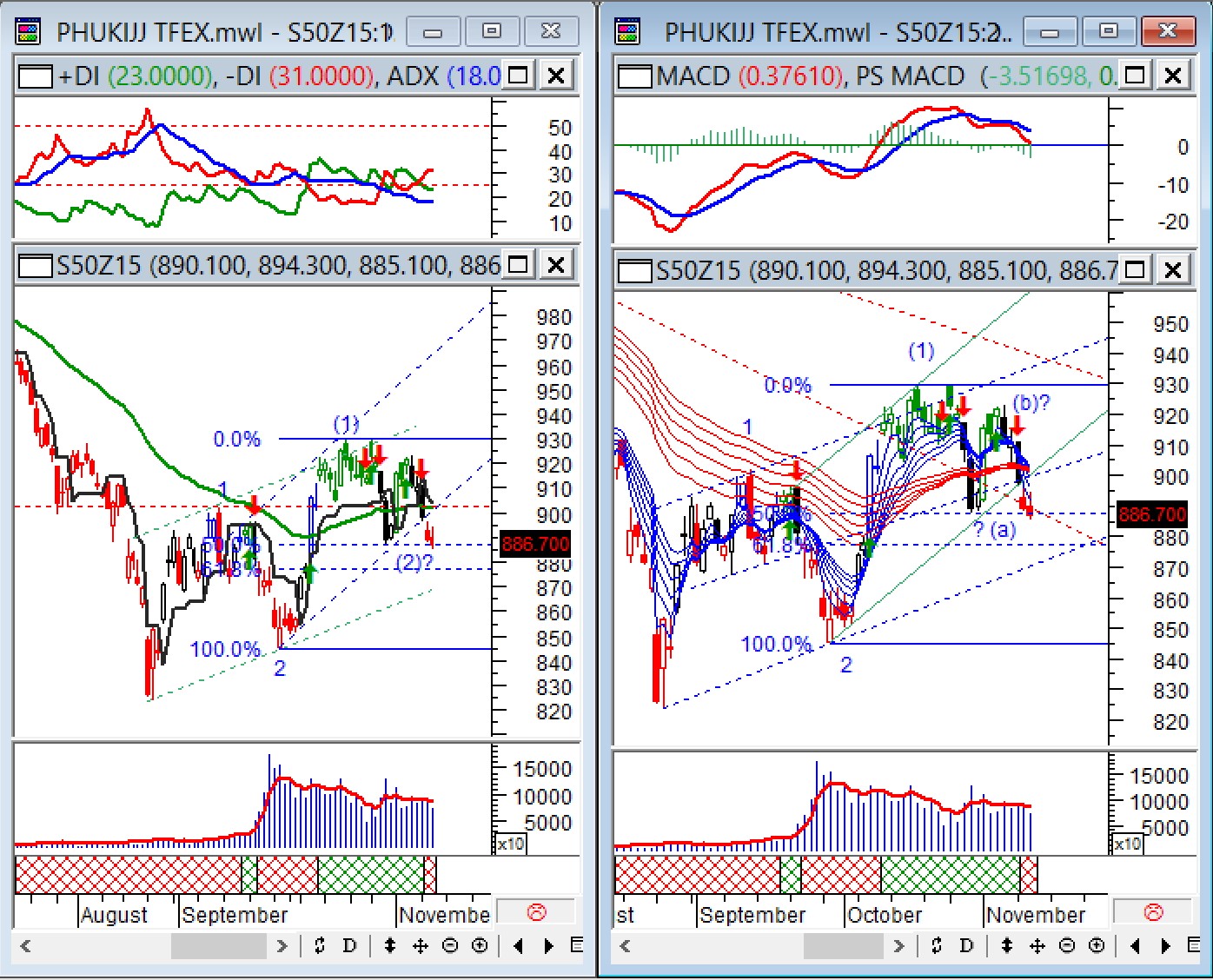Close the S50Z15 price pane in left window
Viewport: 1213px width, 980px height.
556,265
